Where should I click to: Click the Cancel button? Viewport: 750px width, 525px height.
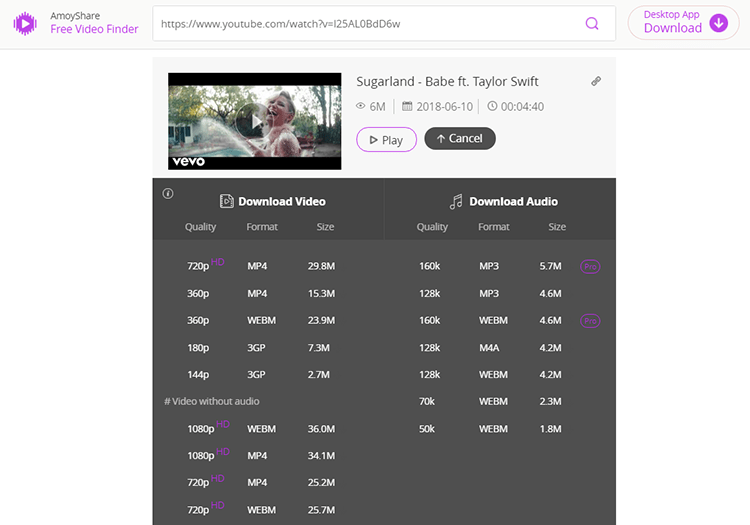[460, 139]
